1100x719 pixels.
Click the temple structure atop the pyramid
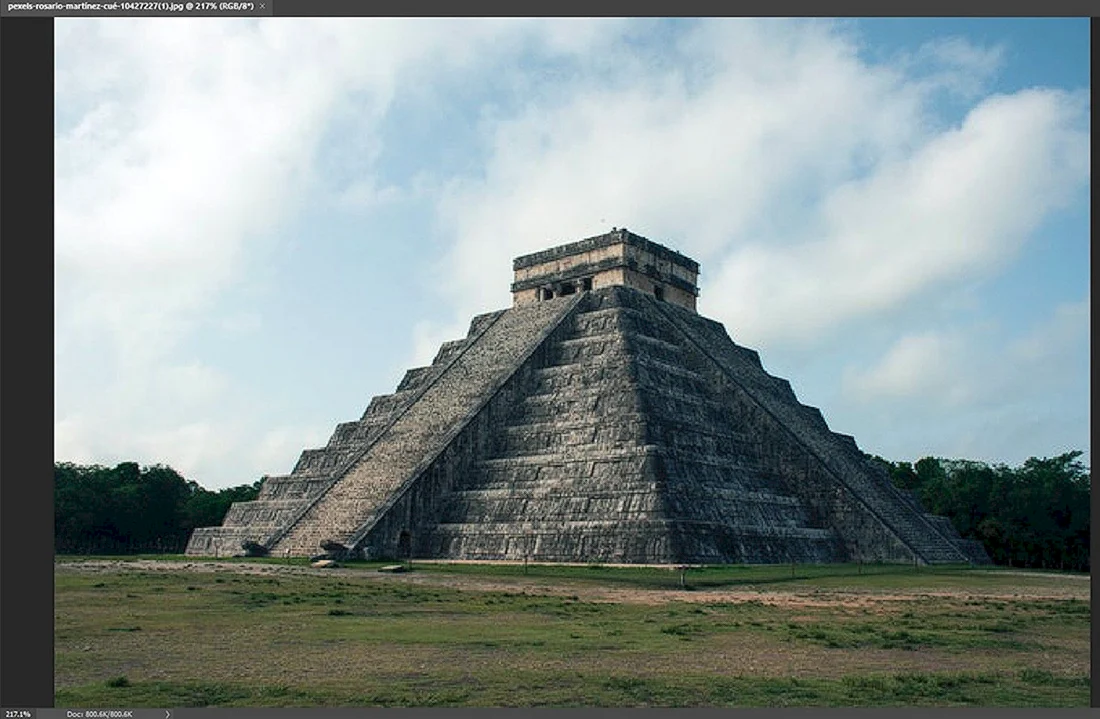[x=605, y=268]
